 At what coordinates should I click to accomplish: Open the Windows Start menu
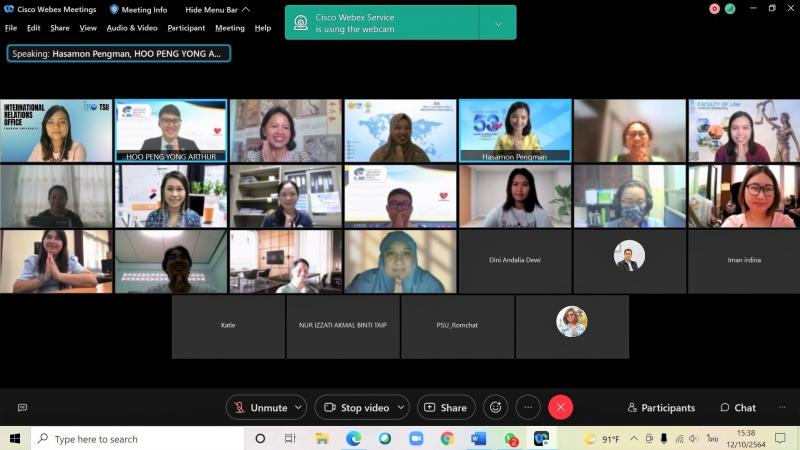(15, 438)
